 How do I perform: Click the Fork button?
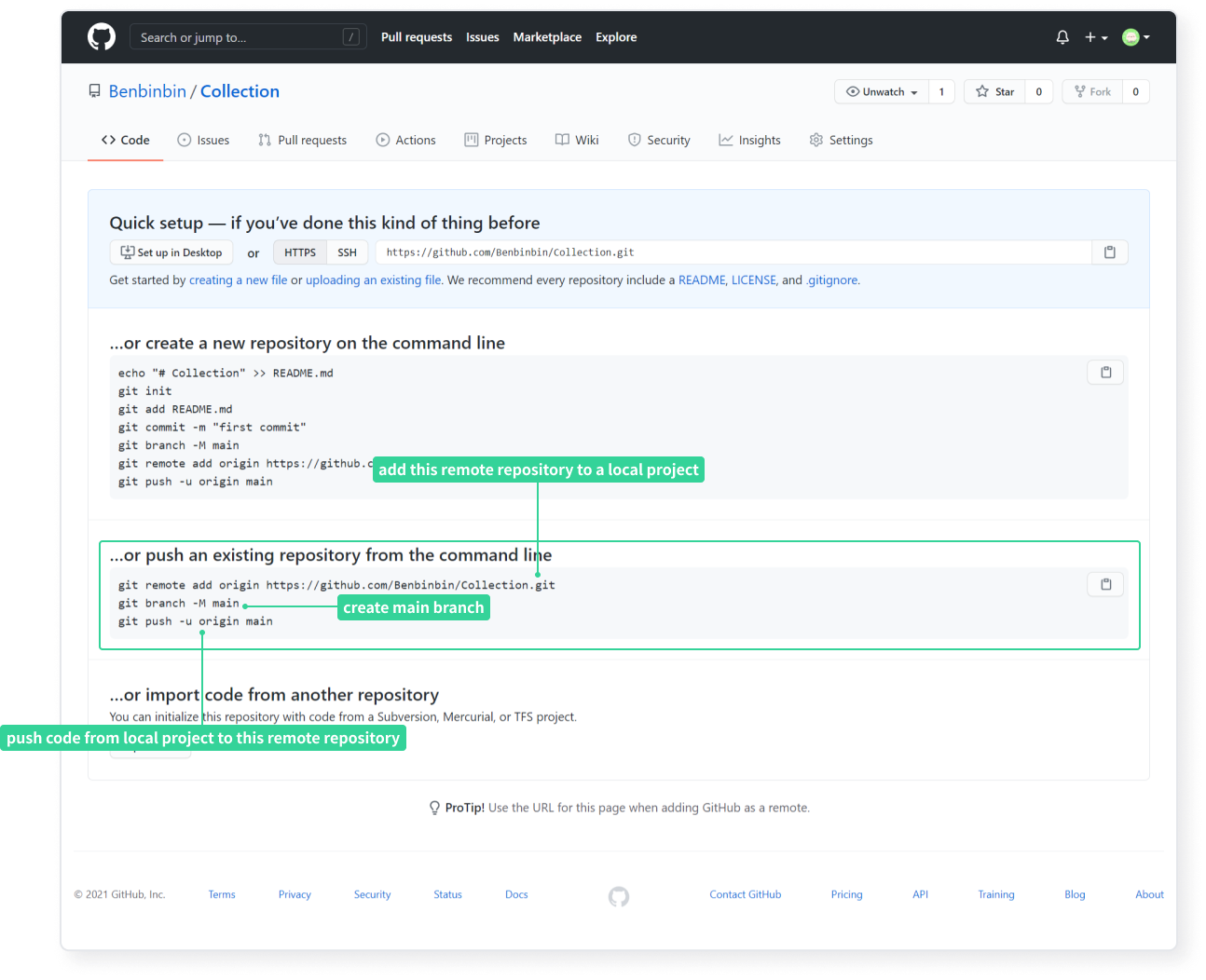(x=1092, y=91)
